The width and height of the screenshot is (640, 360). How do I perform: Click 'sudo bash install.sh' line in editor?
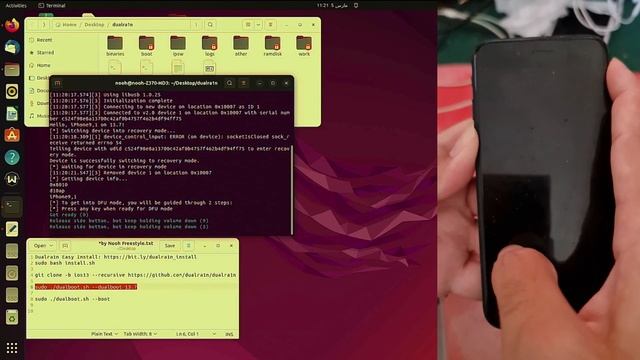pos(64,263)
